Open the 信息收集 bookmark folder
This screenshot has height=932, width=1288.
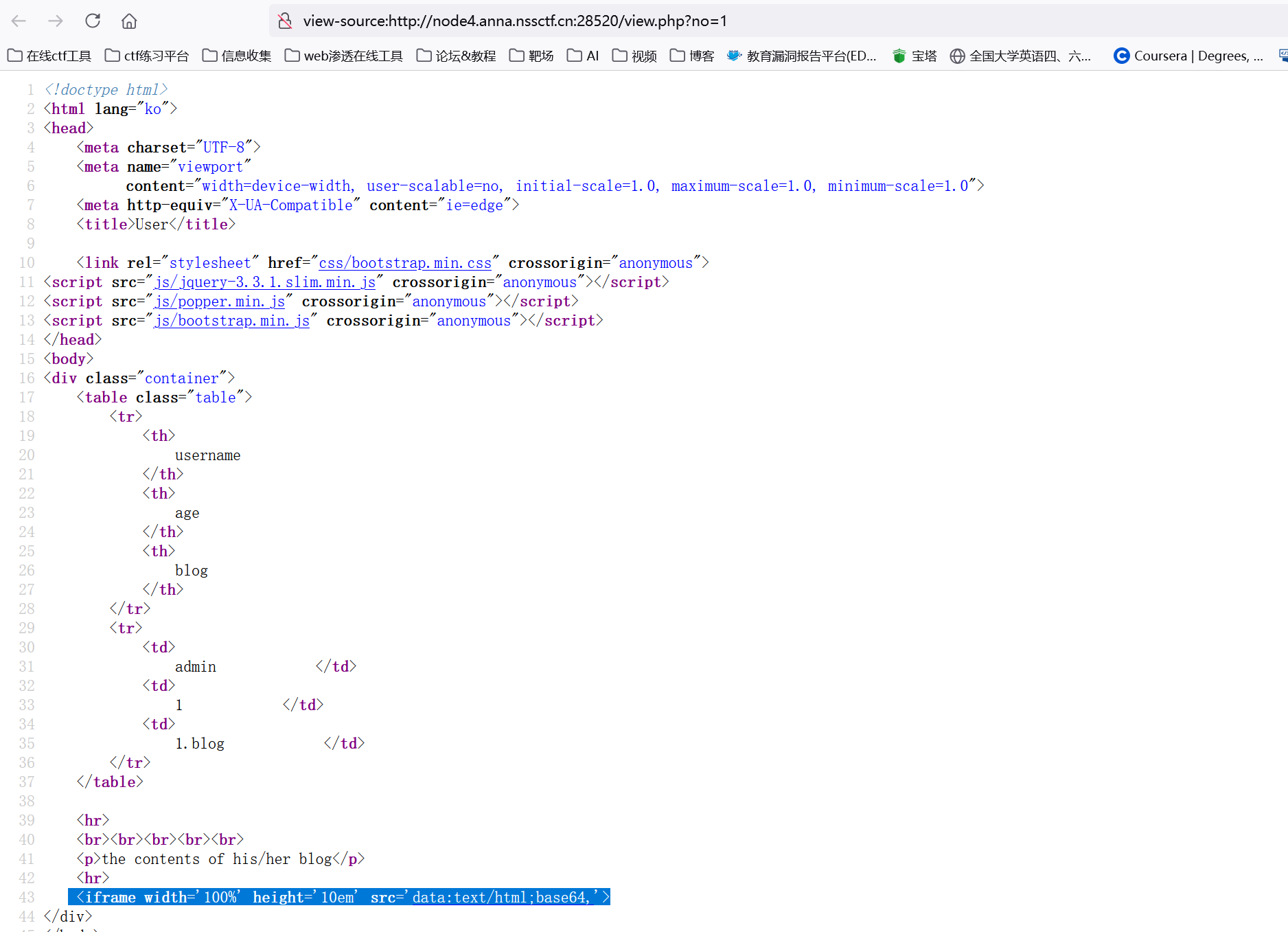point(237,56)
